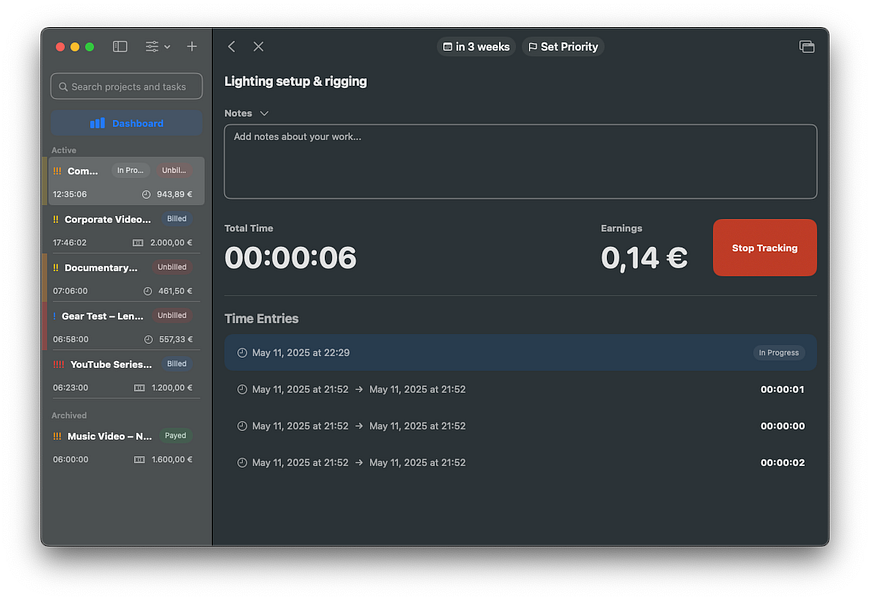Click the priority marks on Com... project
870x600 pixels.
(57, 171)
